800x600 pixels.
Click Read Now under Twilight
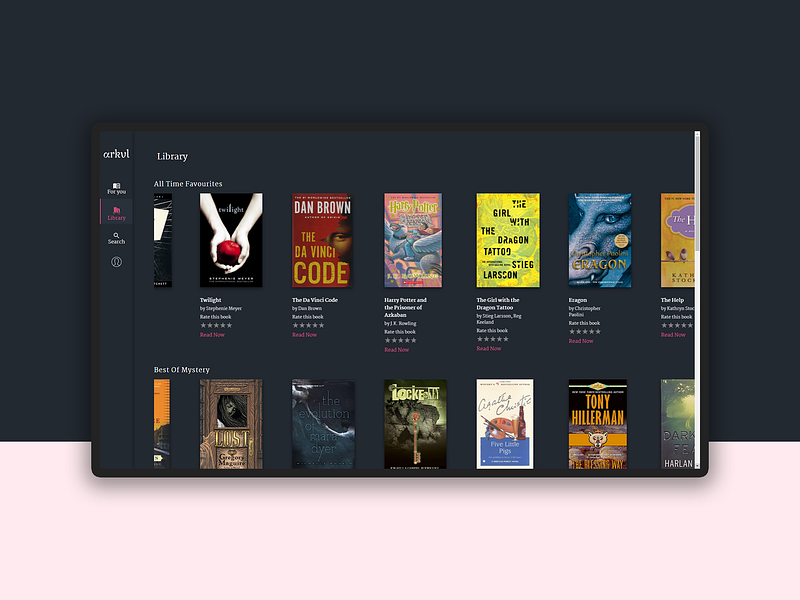tap(212, 335)
